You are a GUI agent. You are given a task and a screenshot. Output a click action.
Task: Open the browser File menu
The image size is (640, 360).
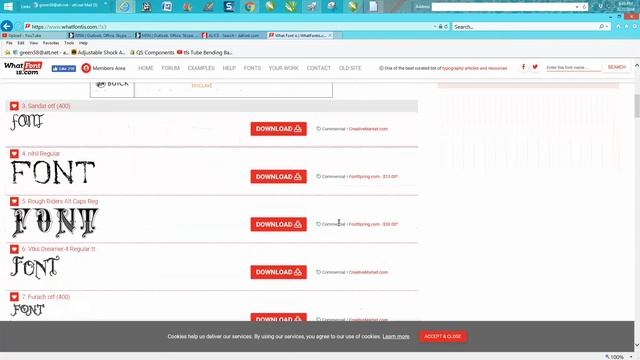9,43
